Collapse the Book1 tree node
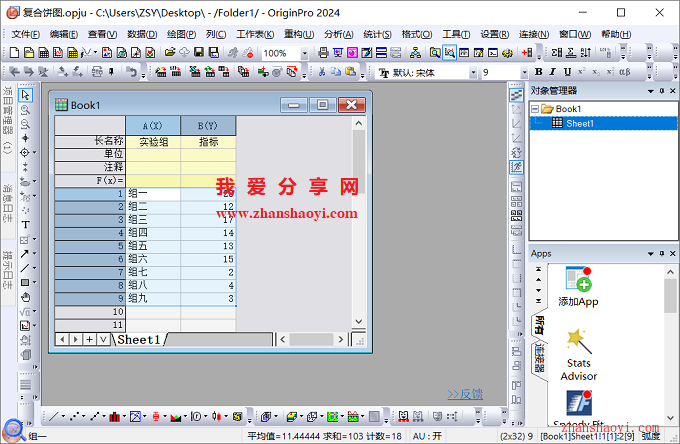This screenshot has width=680, height=444. [x=535, y=109]
